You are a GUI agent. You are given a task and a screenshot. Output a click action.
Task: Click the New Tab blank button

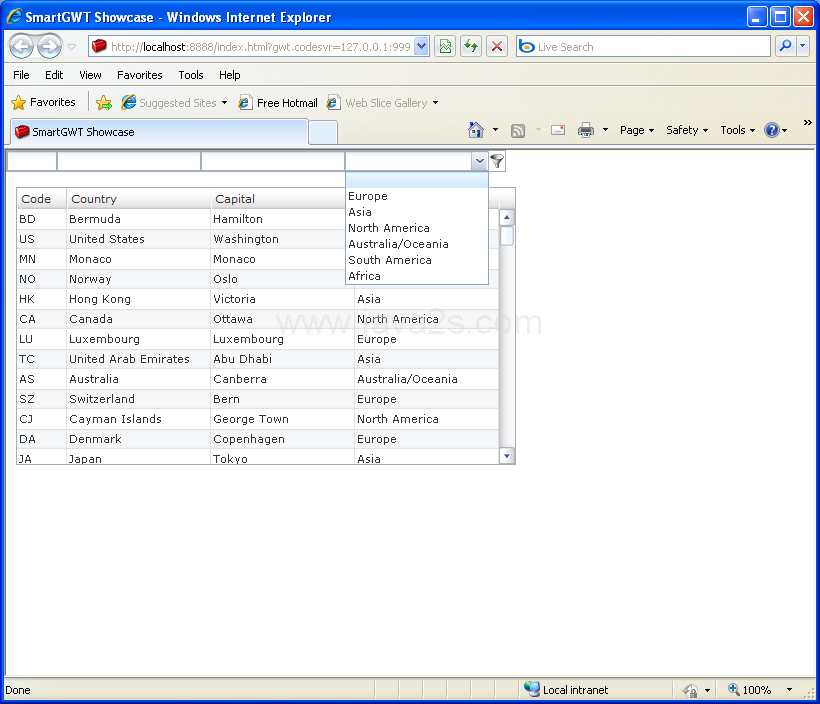[x=323, y=132]
